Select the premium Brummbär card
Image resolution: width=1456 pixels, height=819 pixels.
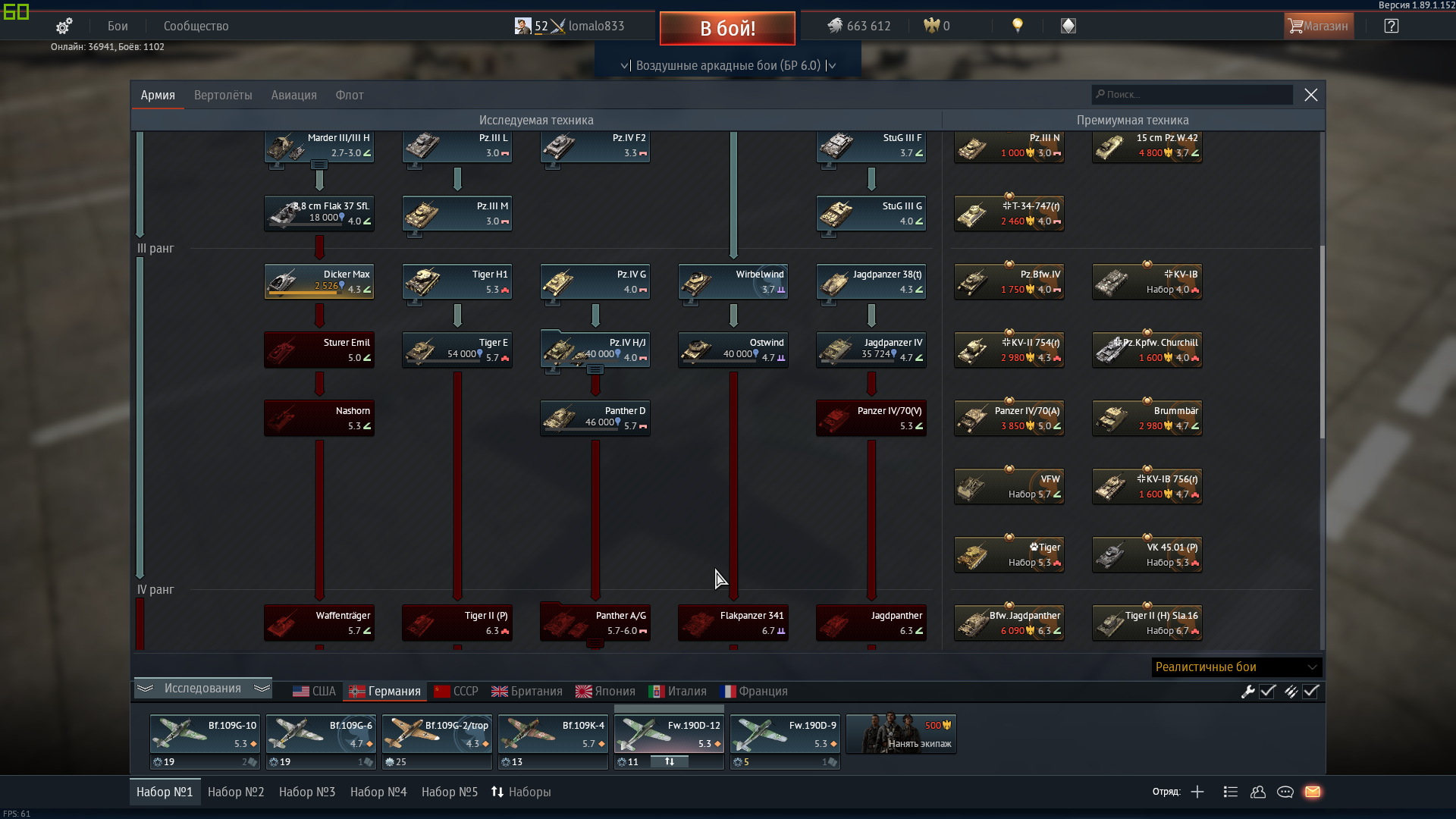pyautogui.click(x=1147, y=418)
